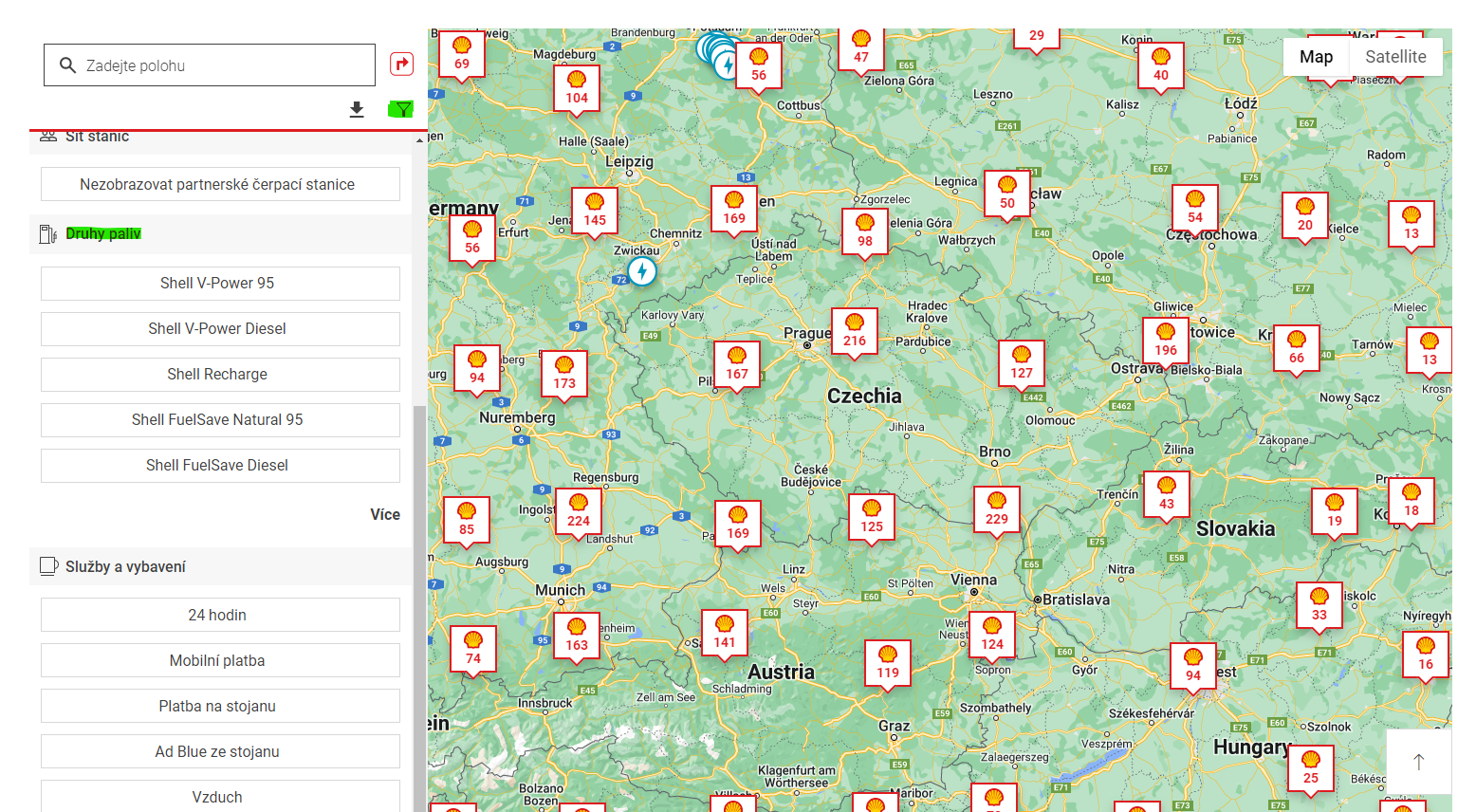The height and width of the screenshot is (812, 1476).
Task: Open Shell cluster marker 163 near Munich
Action: 577,637
